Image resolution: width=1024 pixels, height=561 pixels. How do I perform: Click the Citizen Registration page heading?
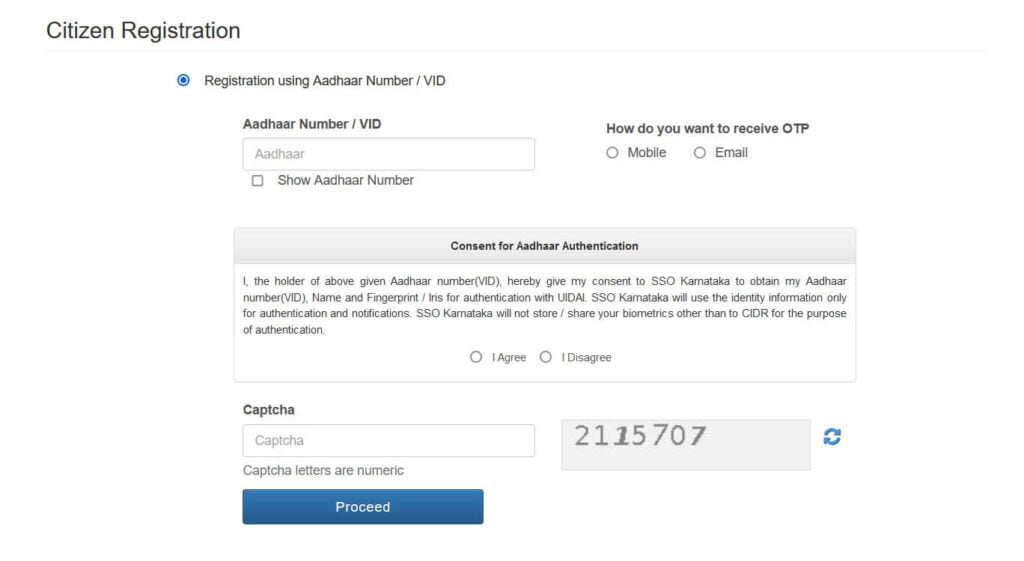[143, 31]
